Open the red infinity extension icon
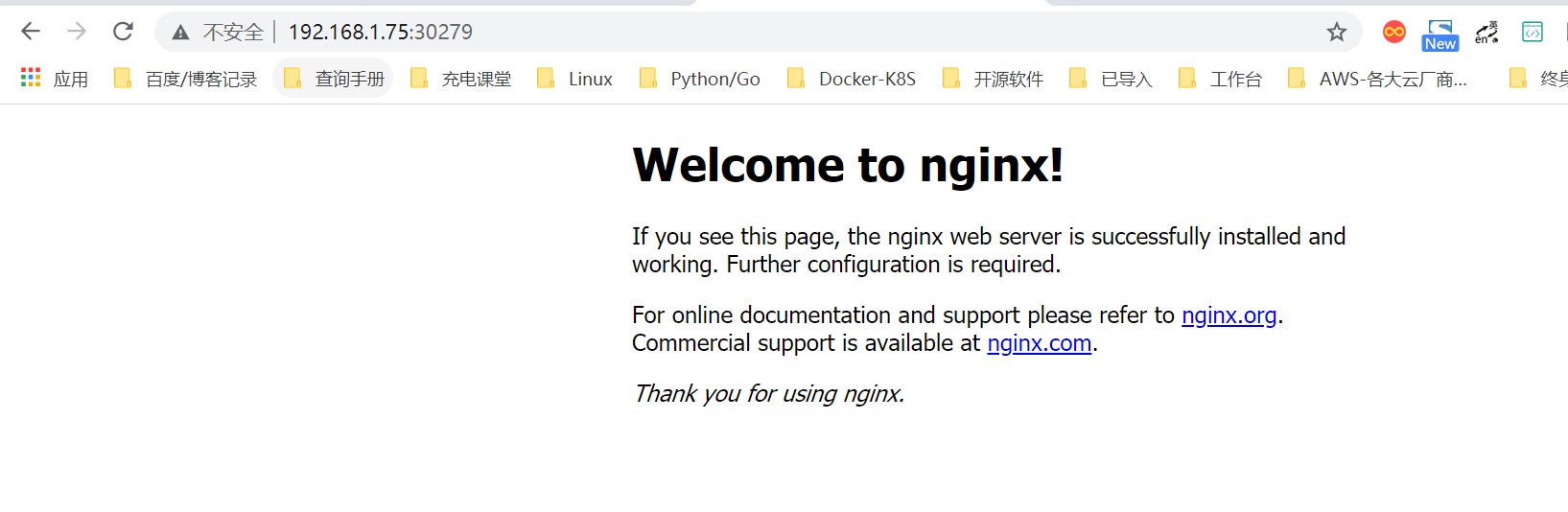This screenshot has height=512, width=1568. click(1394, 33)
